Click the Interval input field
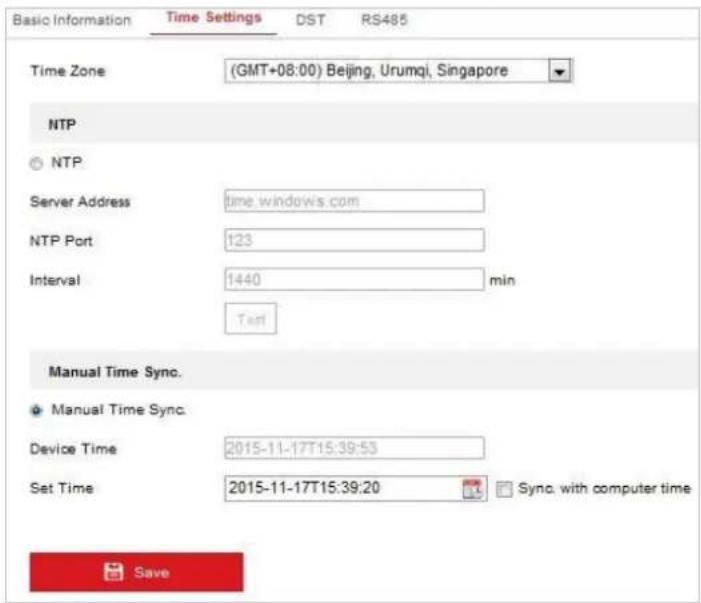The height and width of the screenshot is (603, 701). tap(354, 279)
